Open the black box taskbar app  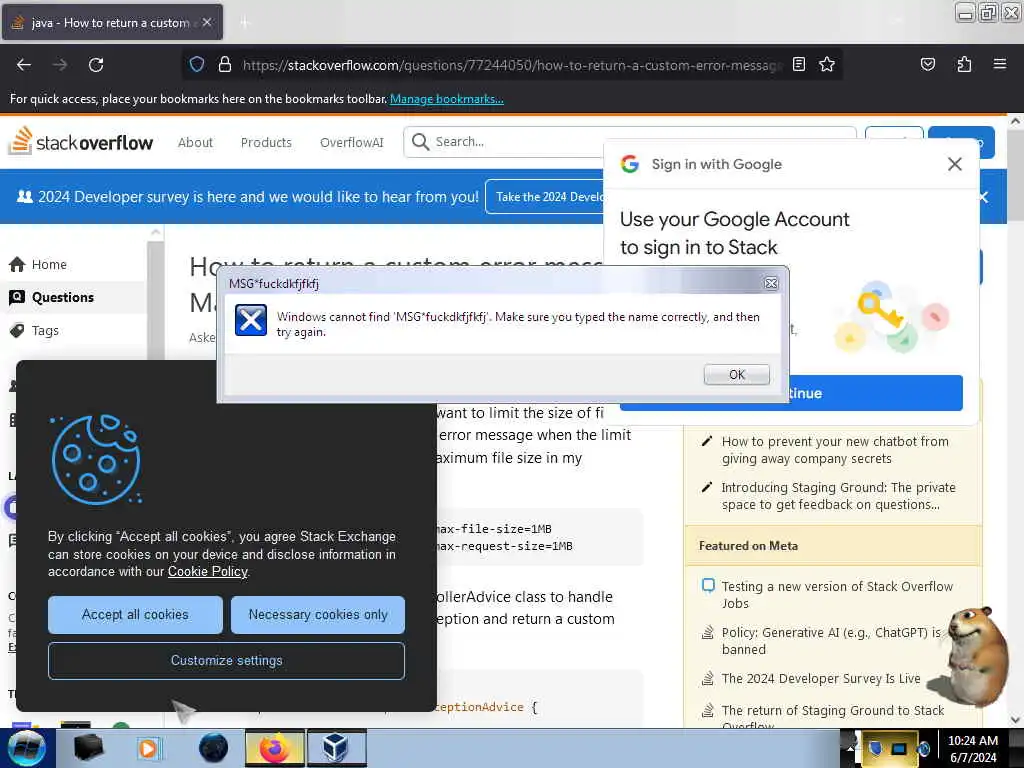(88, 748)
